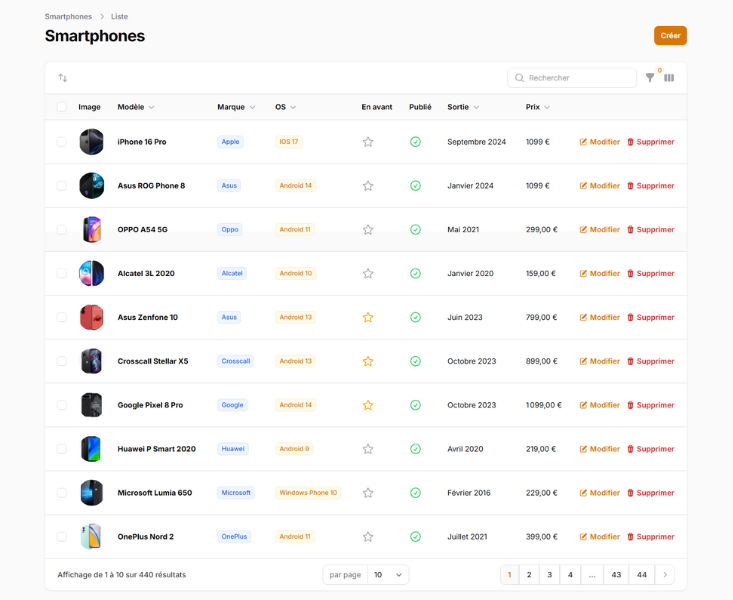Sort by Prix column

pos(538,107)
